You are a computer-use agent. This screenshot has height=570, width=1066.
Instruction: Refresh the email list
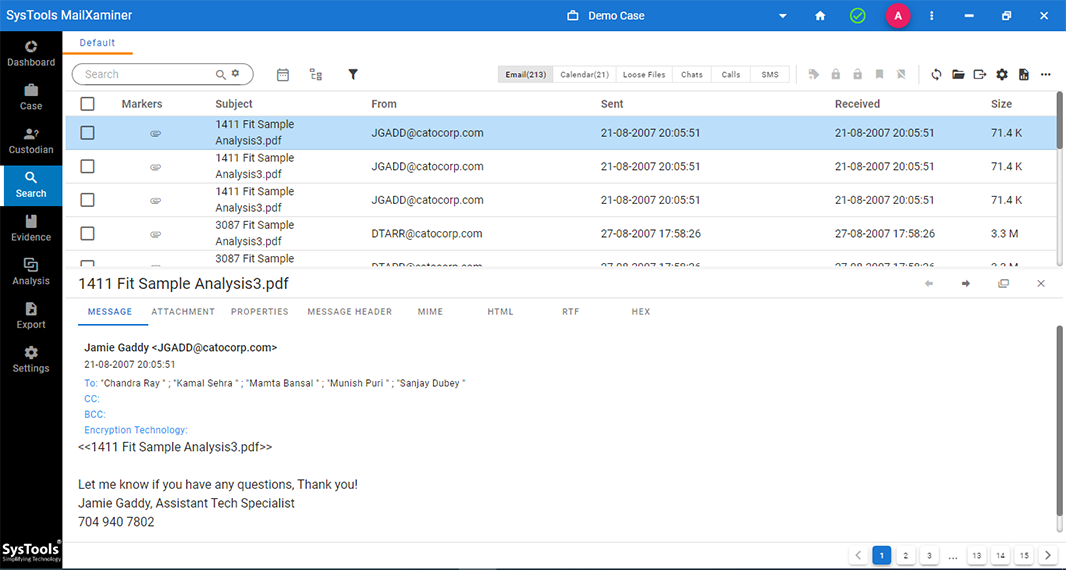(x=936, y=75)
